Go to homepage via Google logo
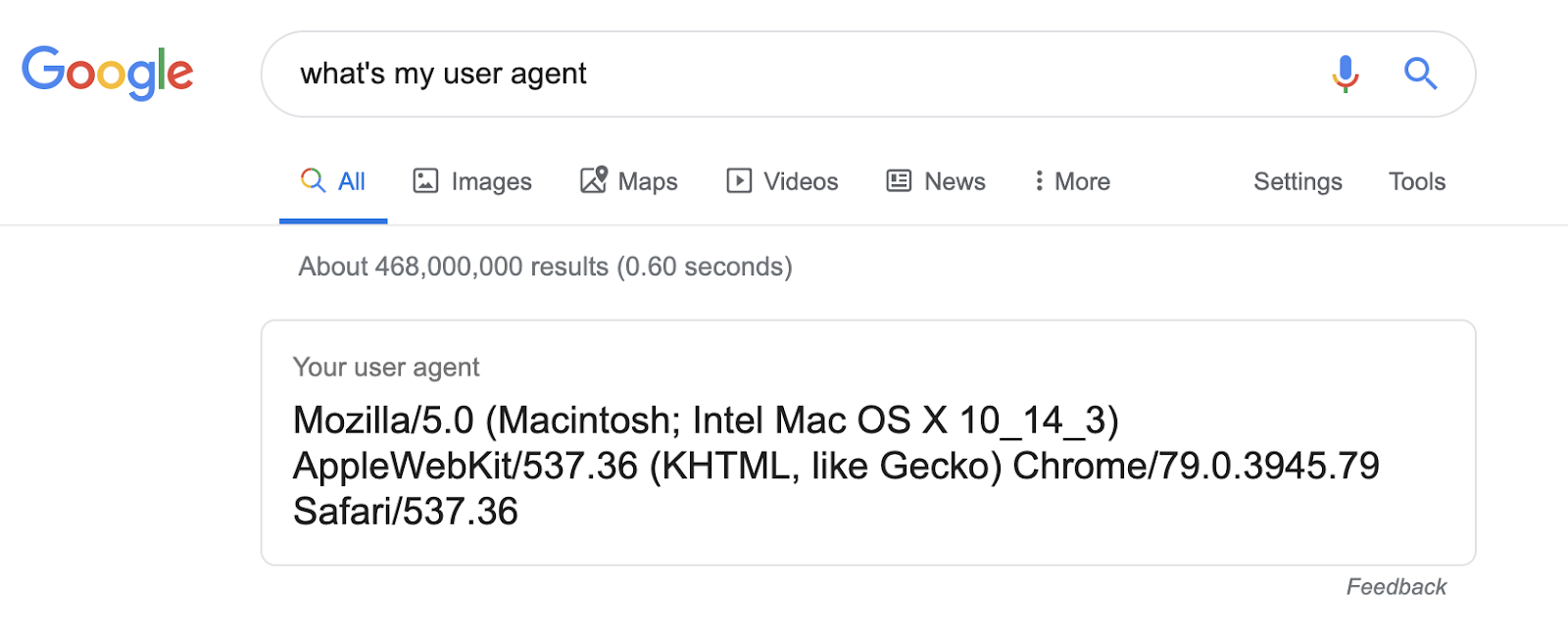The height and width of the screenshot is (644, 1568). pos(108,74)
